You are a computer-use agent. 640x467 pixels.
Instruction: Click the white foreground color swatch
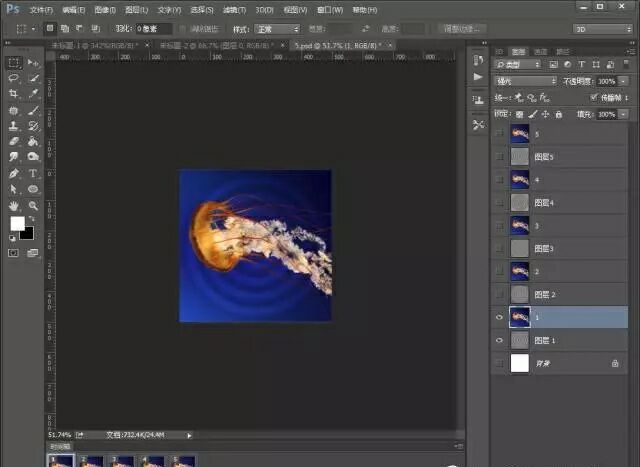(17, 224)
